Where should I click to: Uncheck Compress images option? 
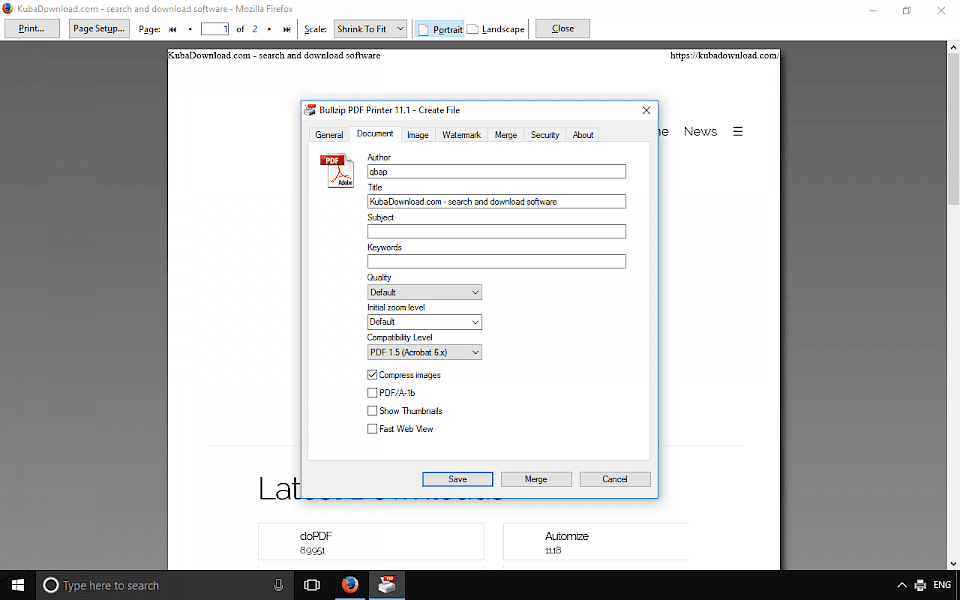[x=372, y=375]
